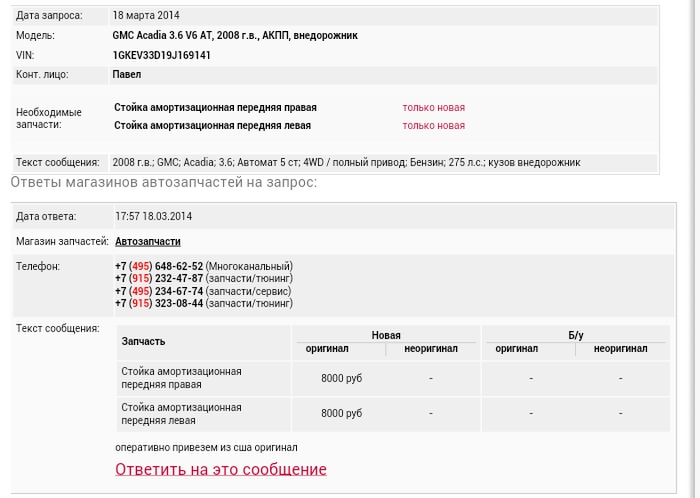Click the heading 'Ответы магазинов автозапчастей на запрос'
The height and width of the screenshot is (498, 700).
coord(164,182)
